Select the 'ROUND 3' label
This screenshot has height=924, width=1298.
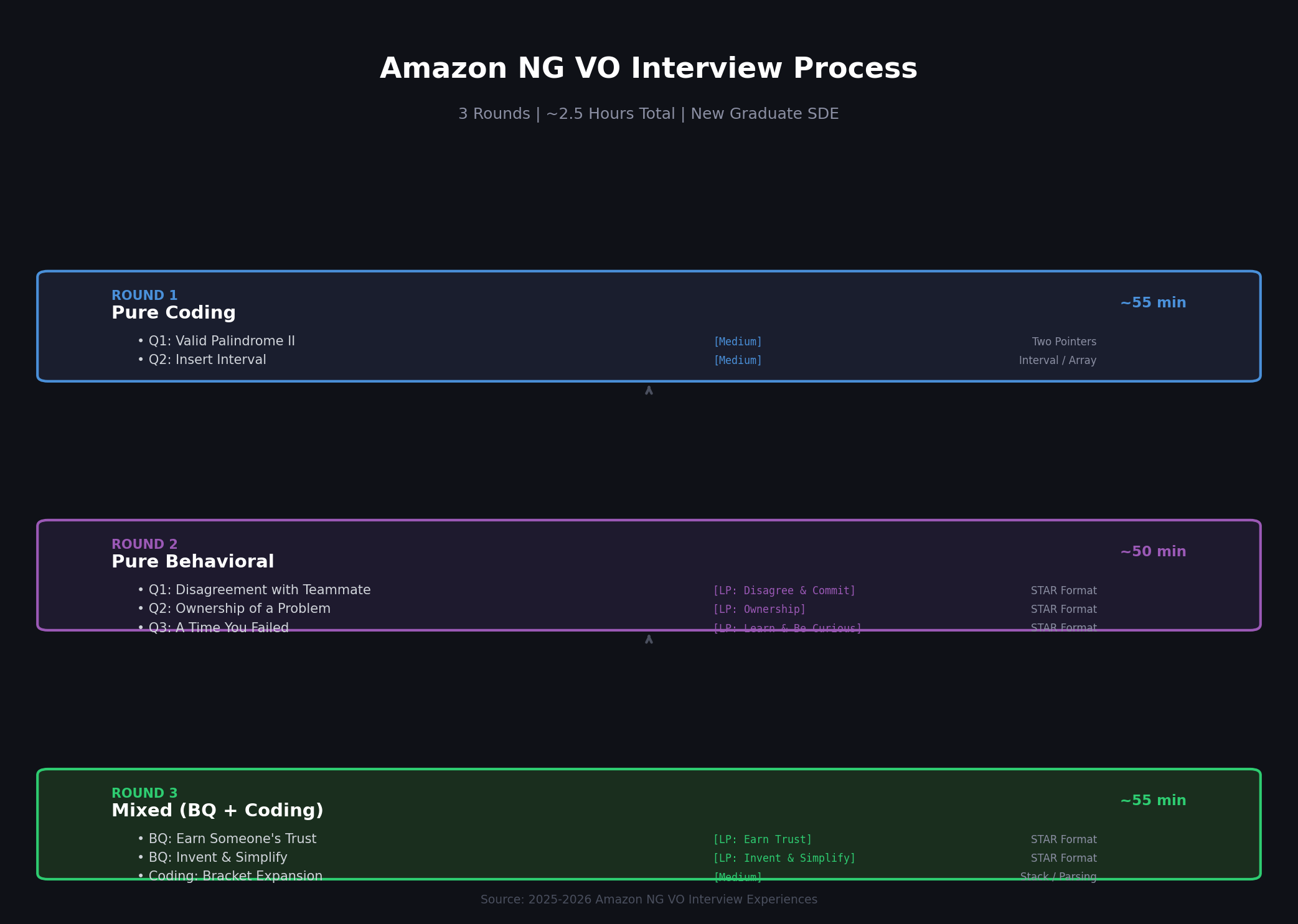[x=144, y=793]
